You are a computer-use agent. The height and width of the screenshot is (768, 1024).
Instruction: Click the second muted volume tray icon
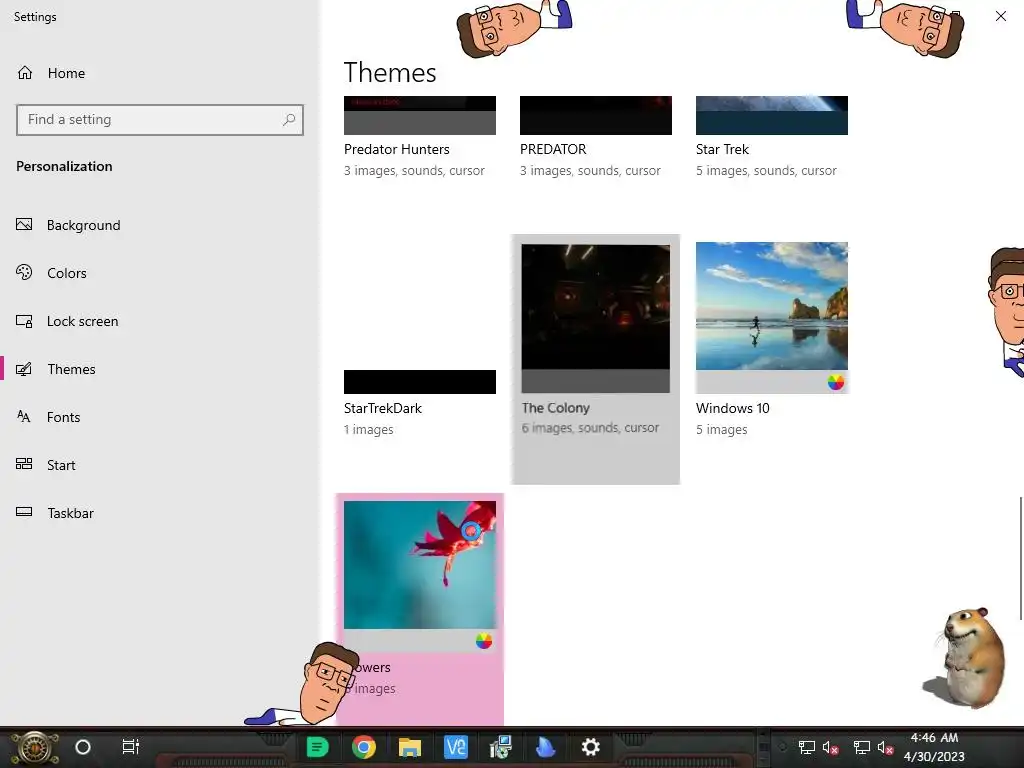(886, 748)
